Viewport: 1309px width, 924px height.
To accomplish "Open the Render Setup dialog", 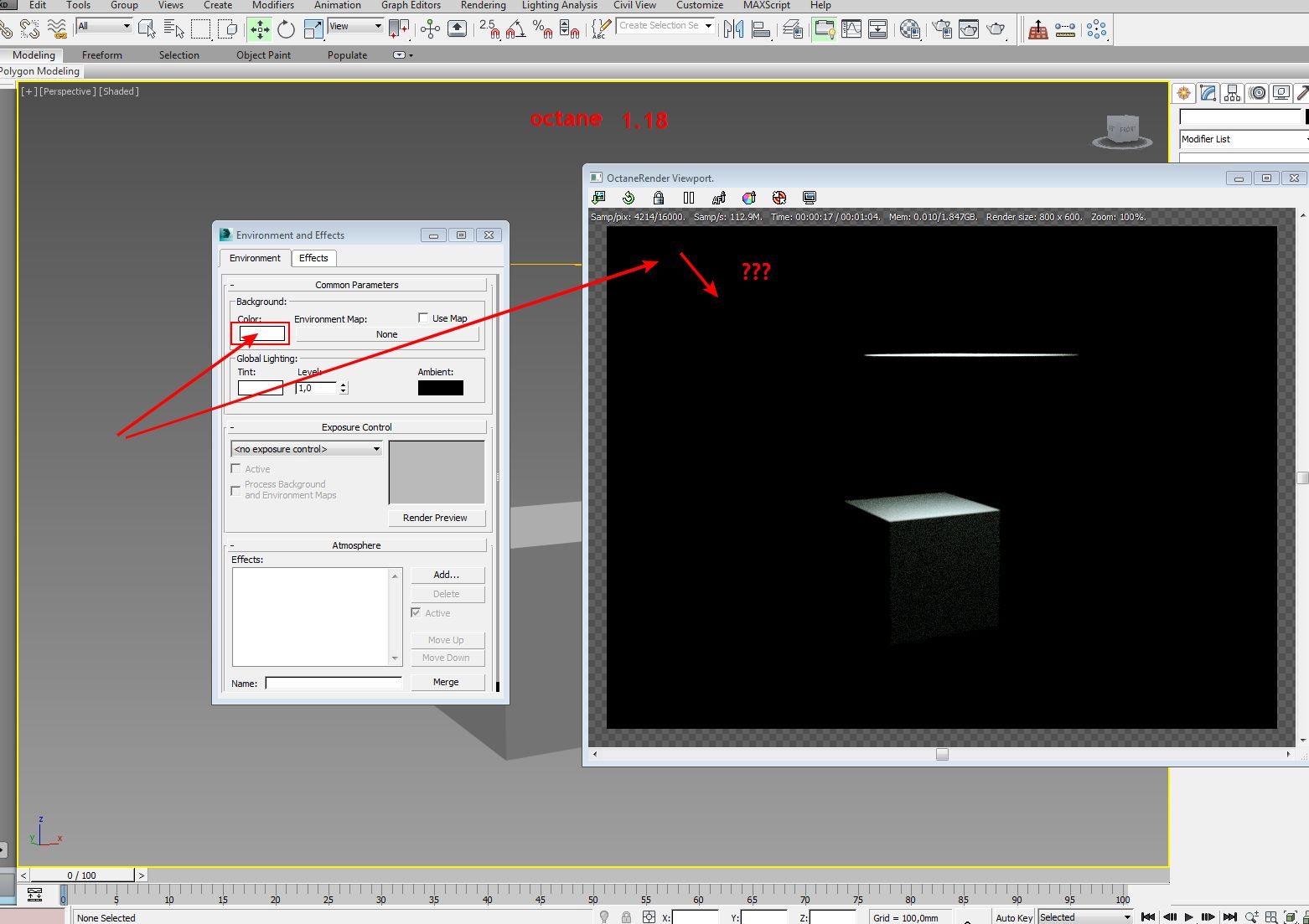I will (942, 29).
